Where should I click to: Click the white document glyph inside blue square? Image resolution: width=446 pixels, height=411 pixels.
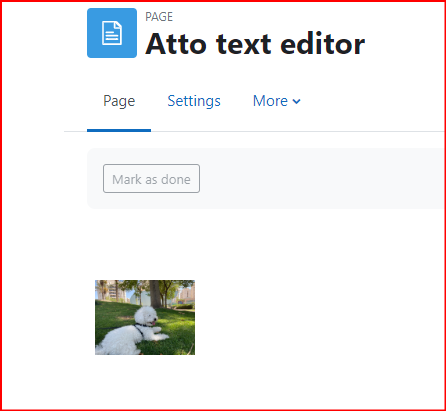(x=112, y=33)
